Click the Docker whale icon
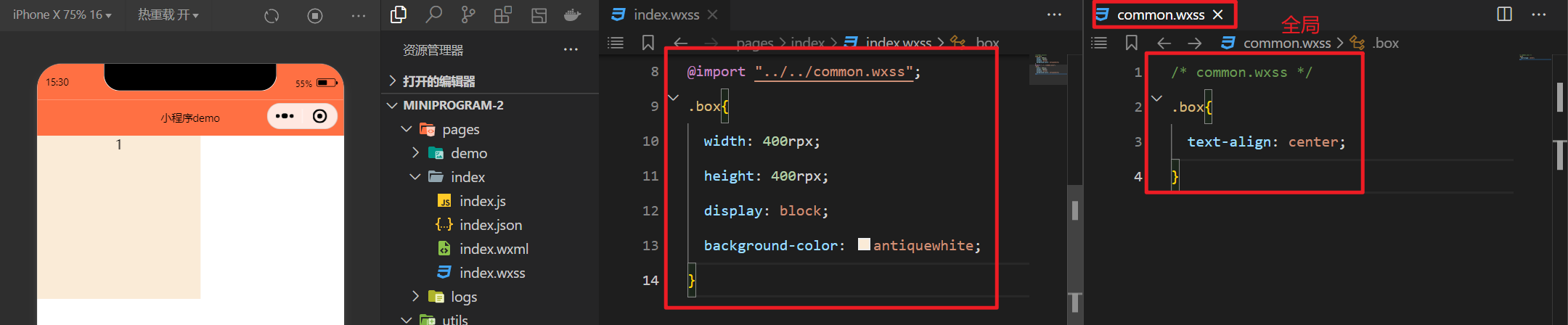Image resolution: width=1568 pixels, height=325 pixels. tap(573, 15)
